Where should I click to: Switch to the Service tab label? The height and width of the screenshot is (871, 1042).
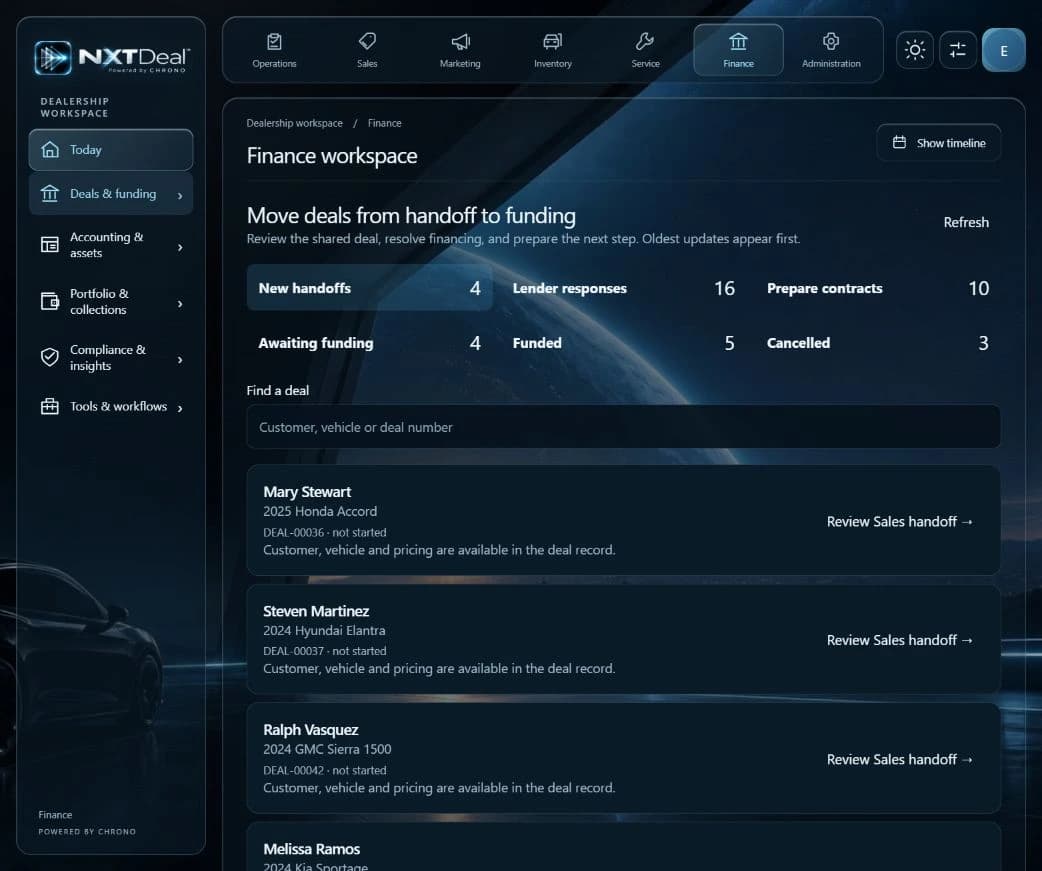645,64
